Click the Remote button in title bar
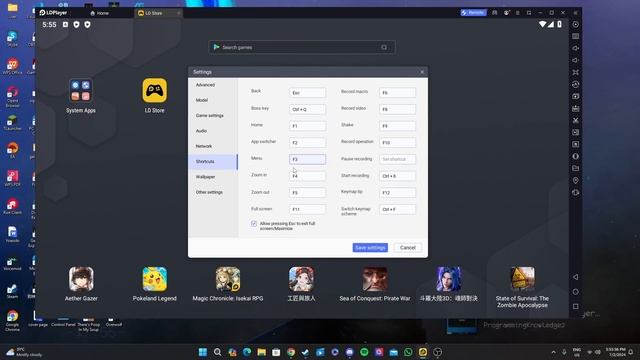The height and width of the screenshot is (360, 640). 473,13
